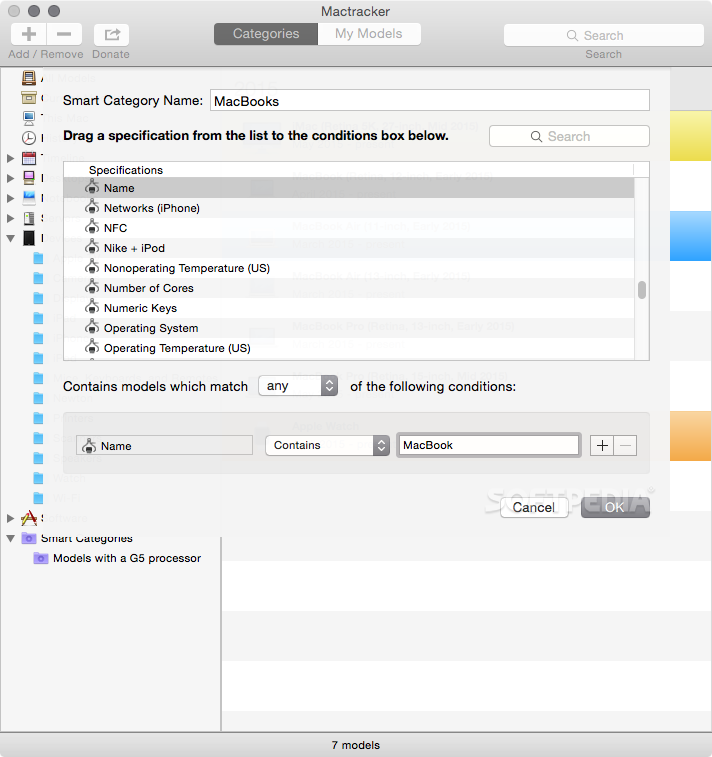Select the archive box sidebar icon

point(29,98)
